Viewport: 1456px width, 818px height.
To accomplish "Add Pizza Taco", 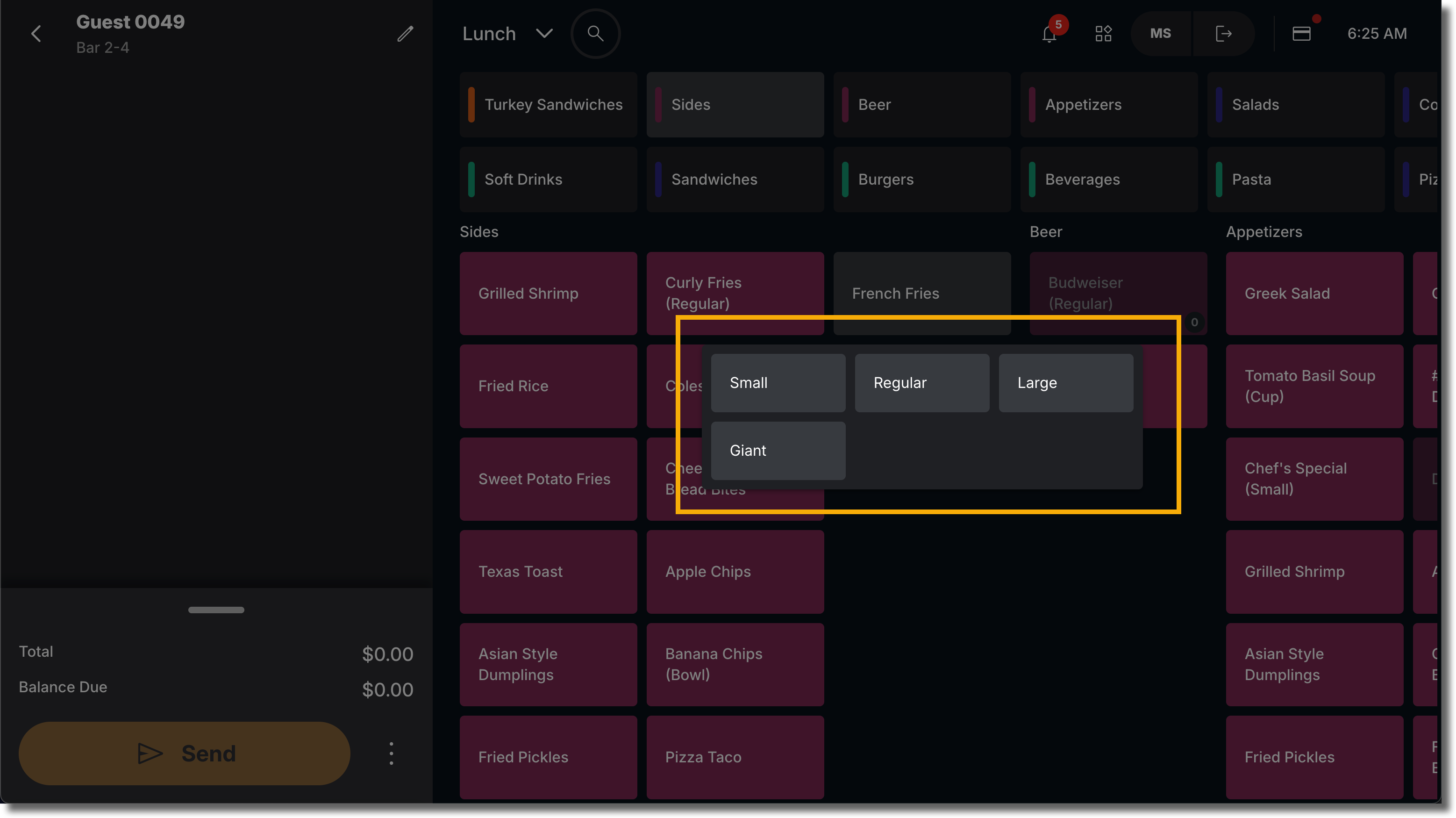I will tap(735, 757).
